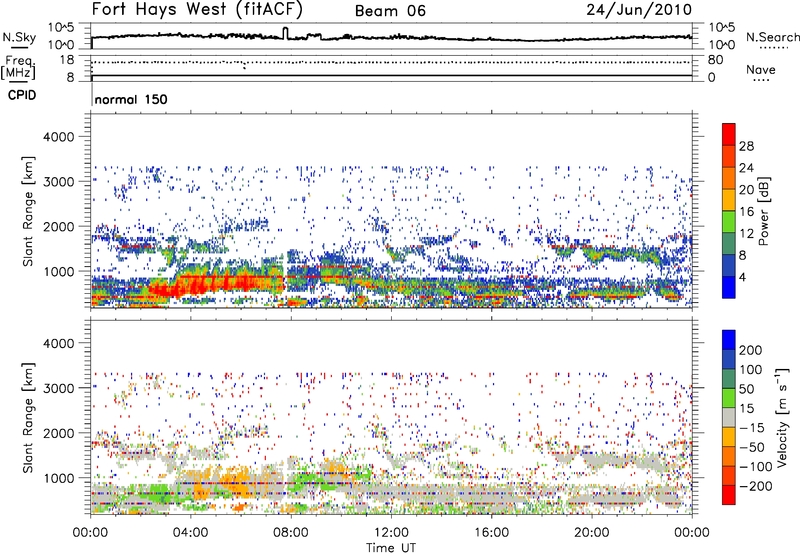Click the "Power [dB]" colorbar title
Image resolution: width=800 pixels, height=554 pixels.
pyautogui.click(x=763, y=211)
